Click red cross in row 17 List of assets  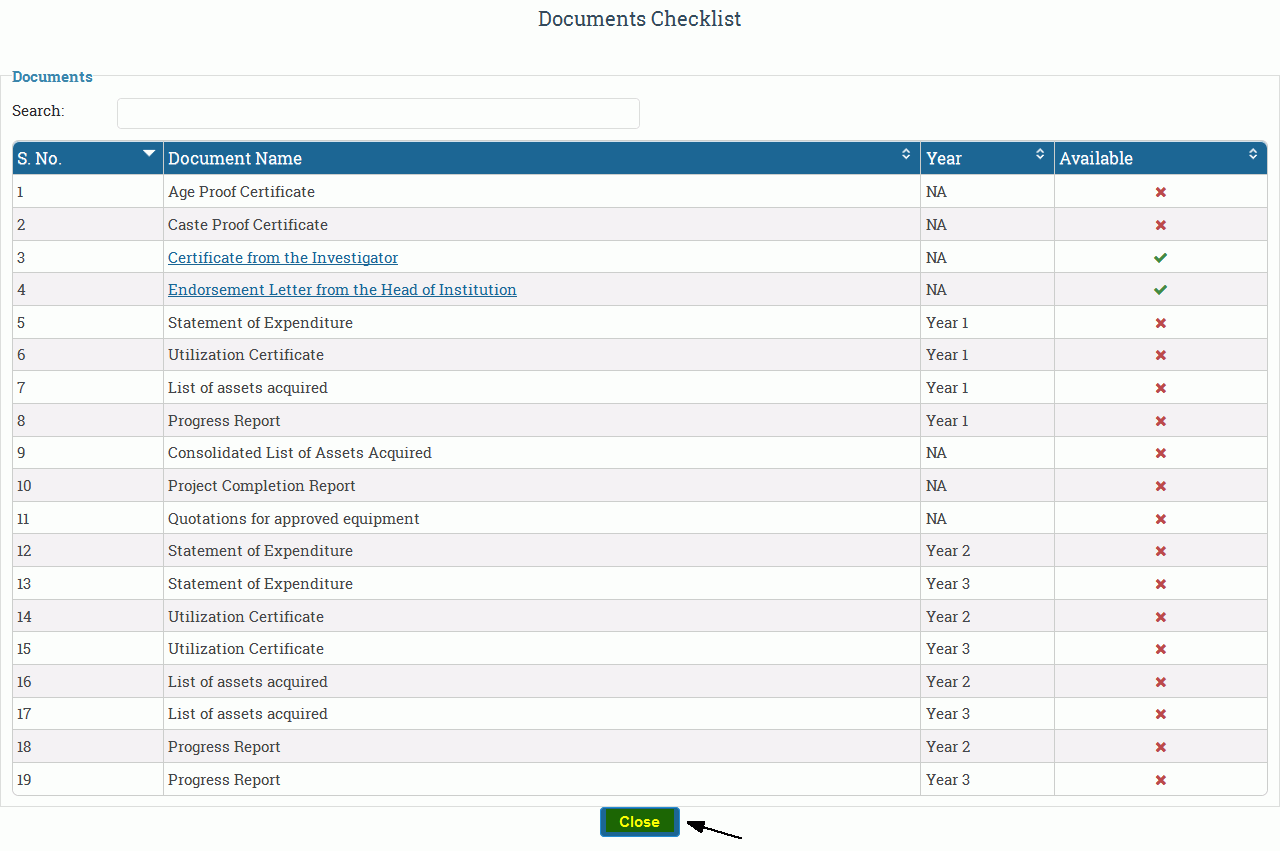pyautogui.click(x=1161, y=714)
